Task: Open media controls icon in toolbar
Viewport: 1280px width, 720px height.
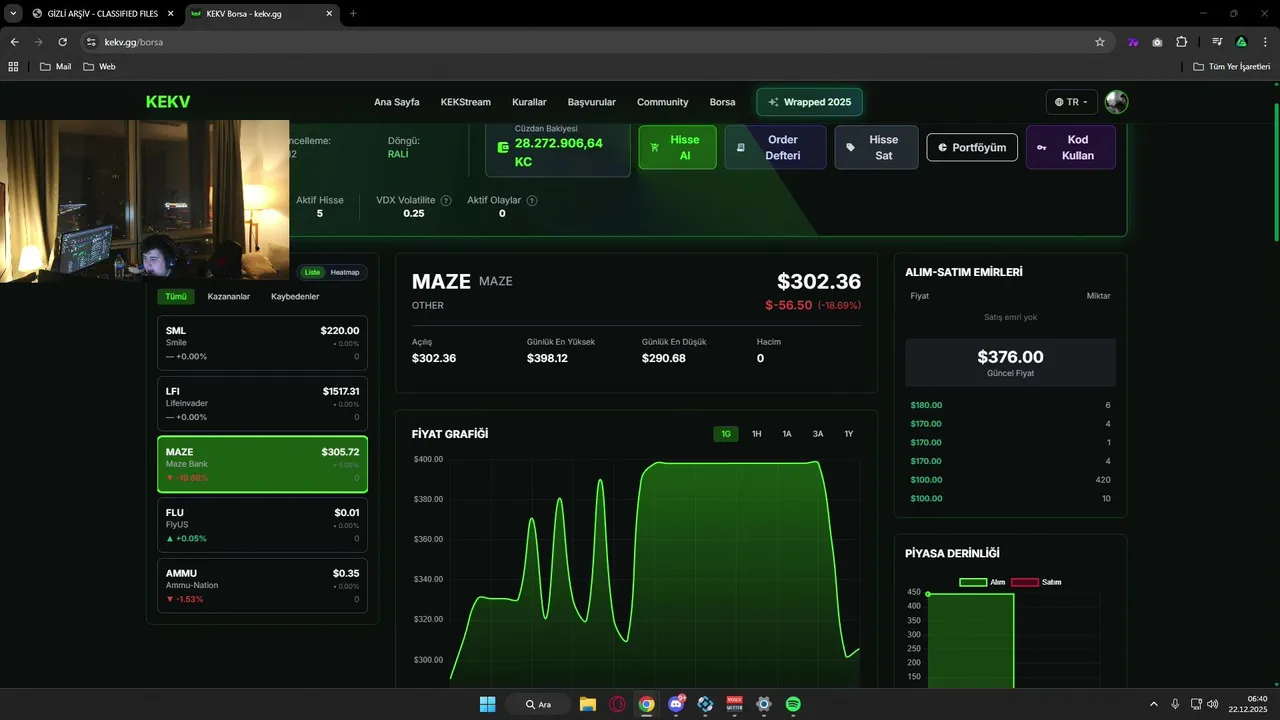Action: (1217, 42)
